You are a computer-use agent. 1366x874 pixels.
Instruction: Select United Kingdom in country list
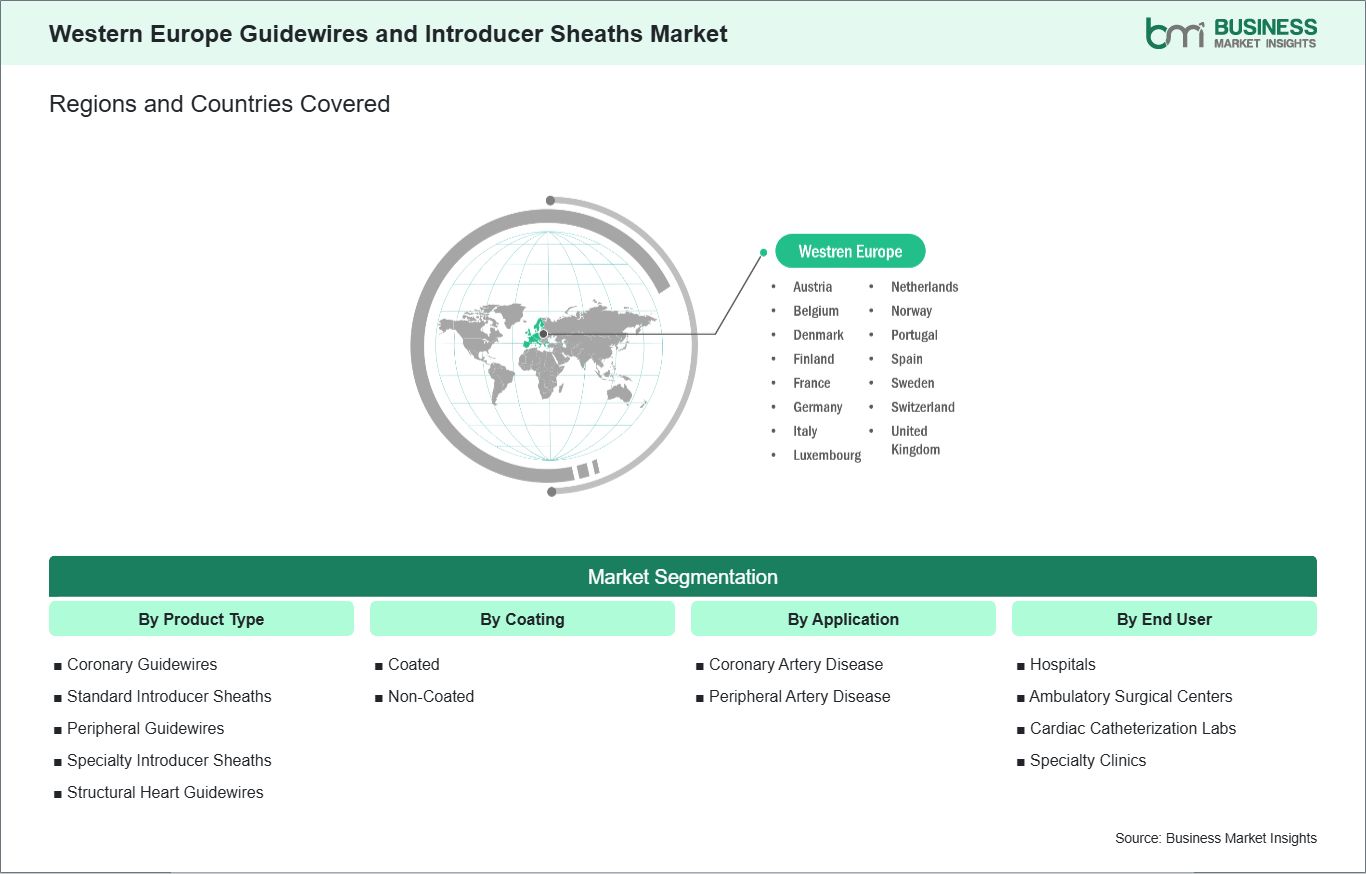[915, 440]
